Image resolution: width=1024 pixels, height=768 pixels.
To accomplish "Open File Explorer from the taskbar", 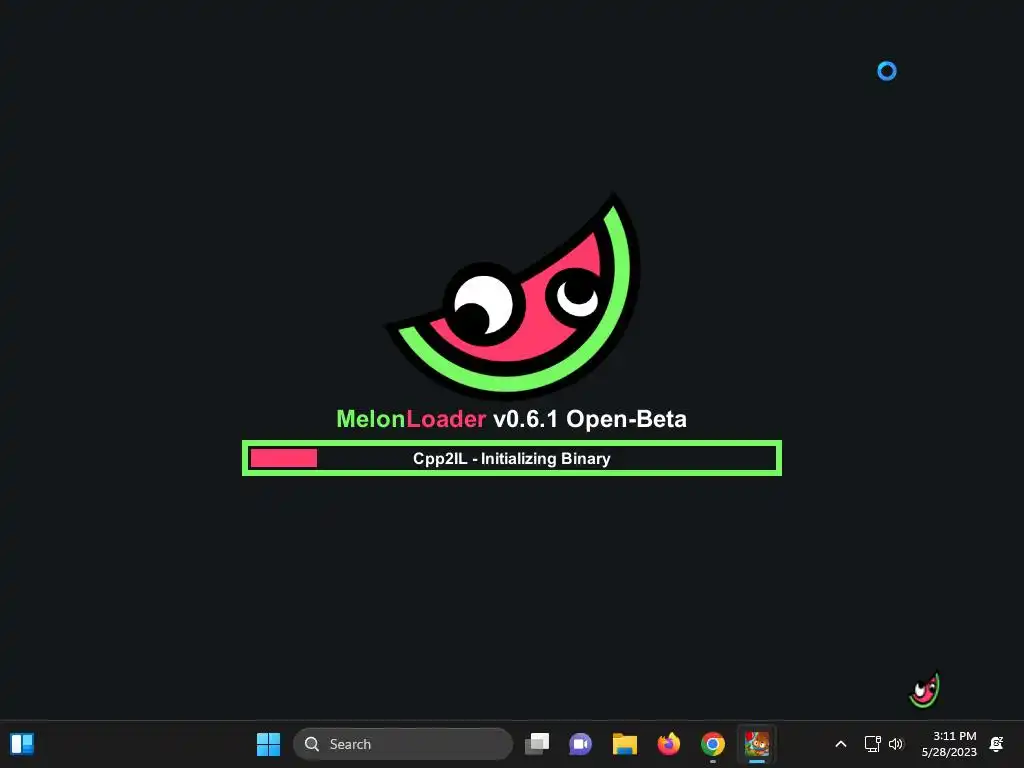I will [624, 744].
